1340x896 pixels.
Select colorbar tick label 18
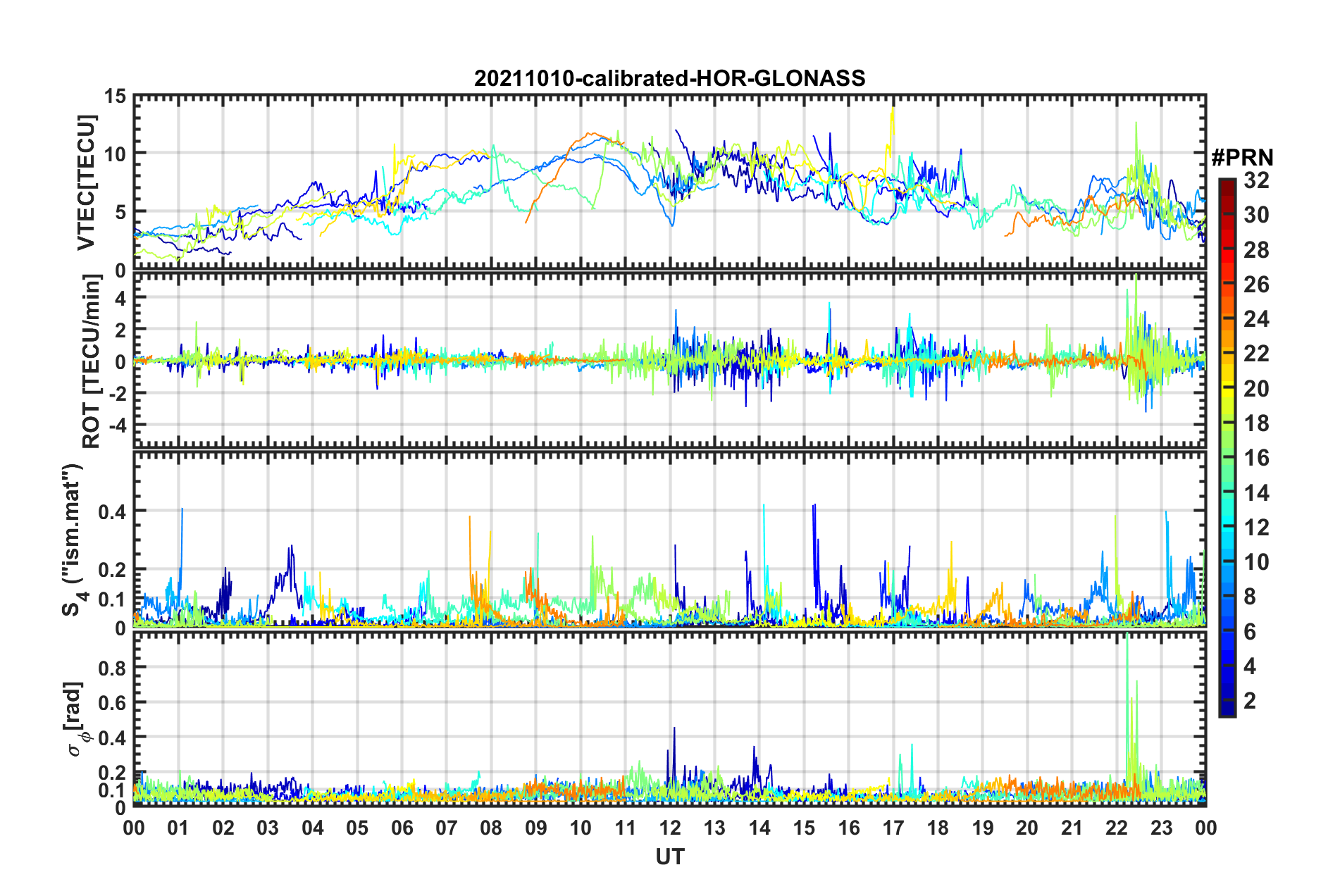coord(1256,423)
